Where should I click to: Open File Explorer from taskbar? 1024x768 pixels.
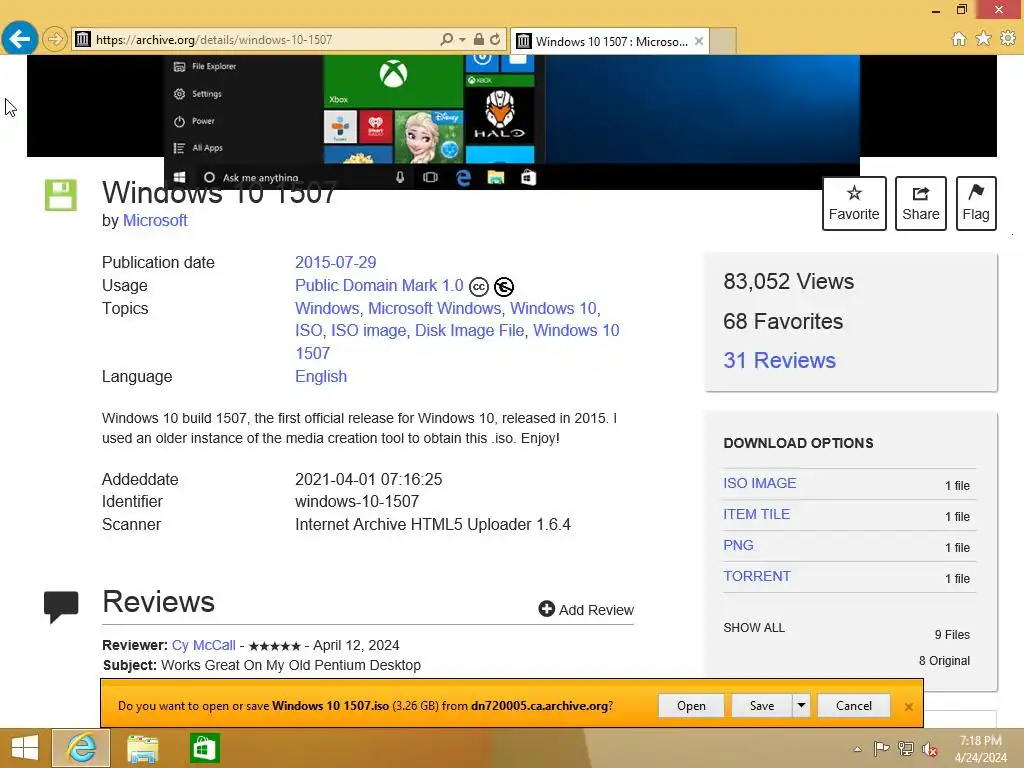[x=142, y=748]
